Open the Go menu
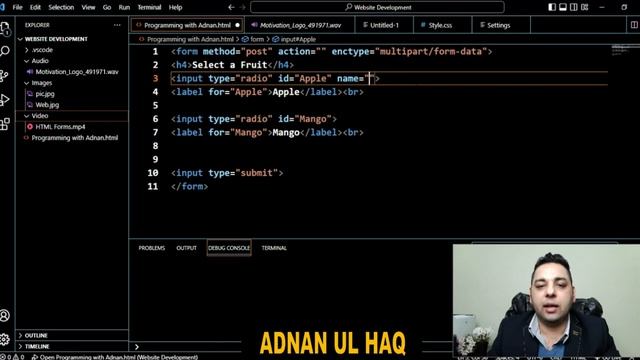 click(x=107, y=7)
